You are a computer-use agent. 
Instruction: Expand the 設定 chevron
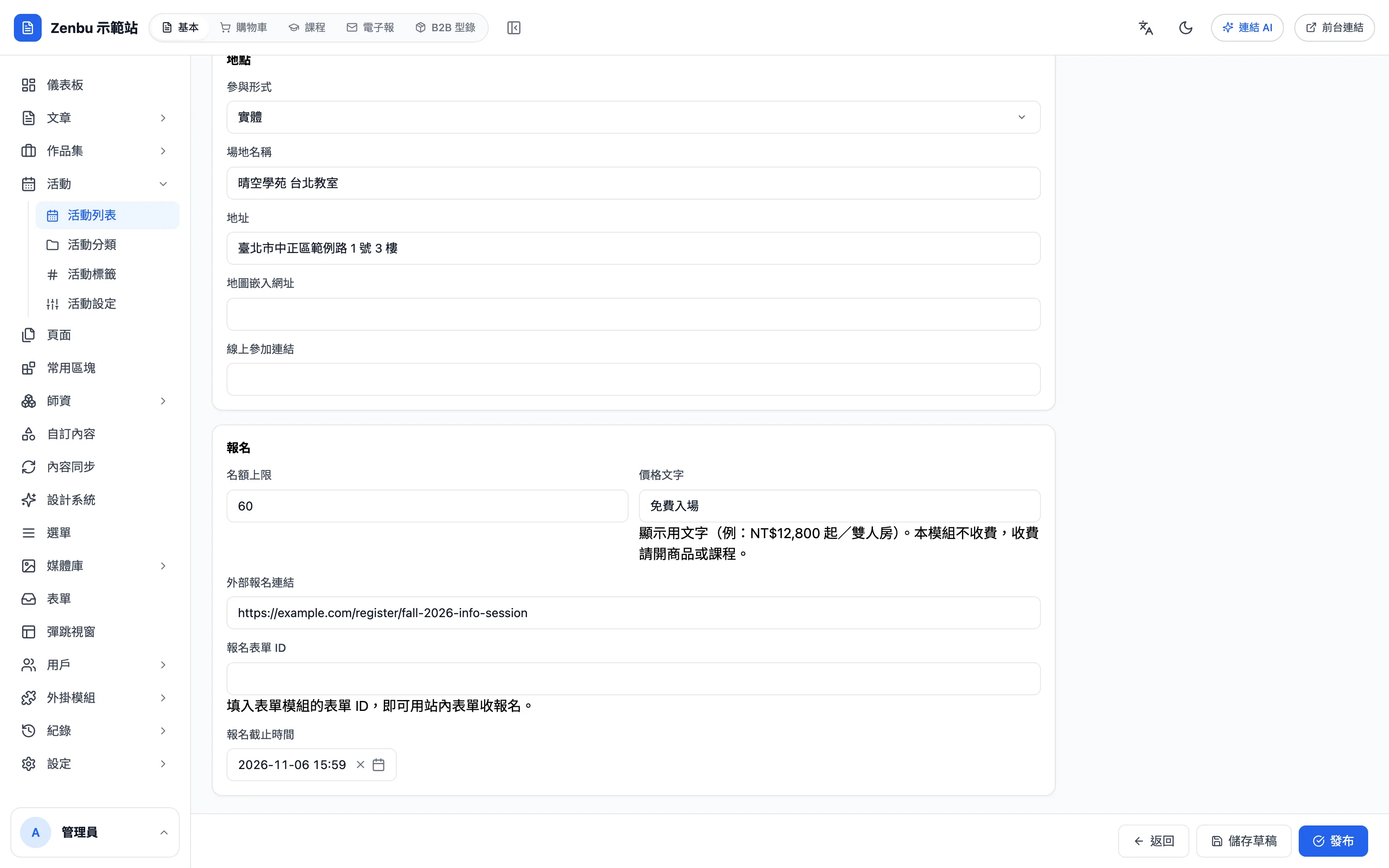point(163,764)
